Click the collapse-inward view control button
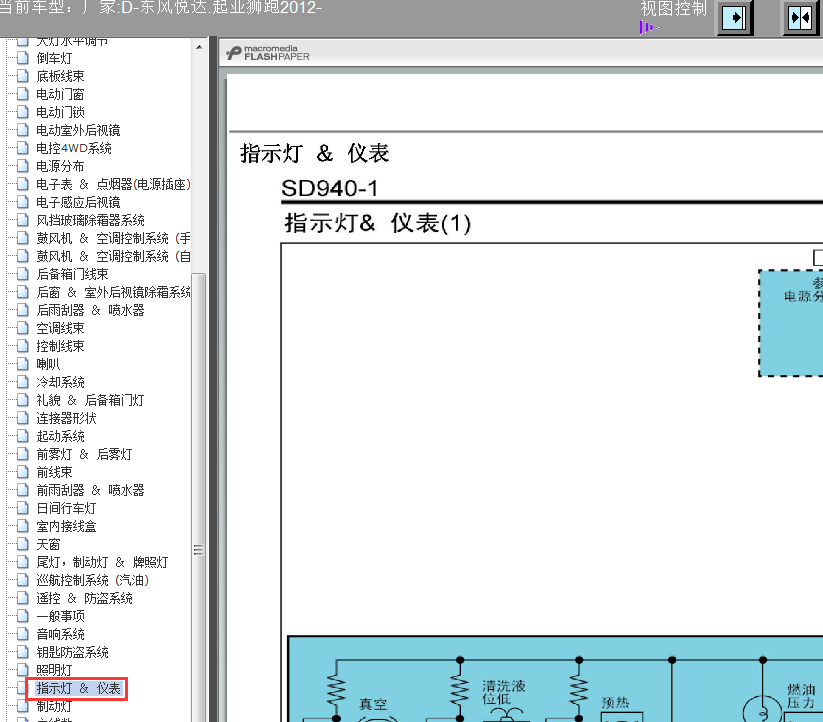Viewport: 823px width, 722px height. (x=800, y=18)
